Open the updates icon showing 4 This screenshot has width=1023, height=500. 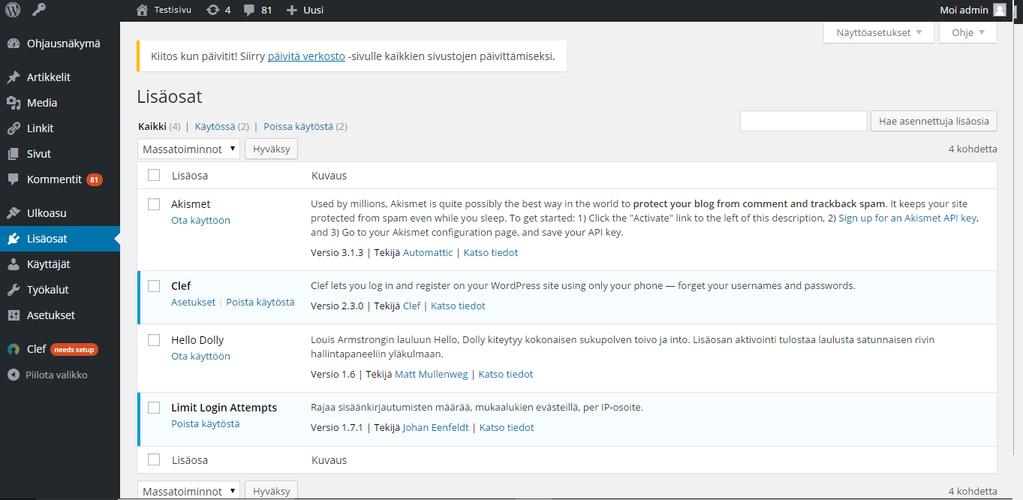(218, 10)
